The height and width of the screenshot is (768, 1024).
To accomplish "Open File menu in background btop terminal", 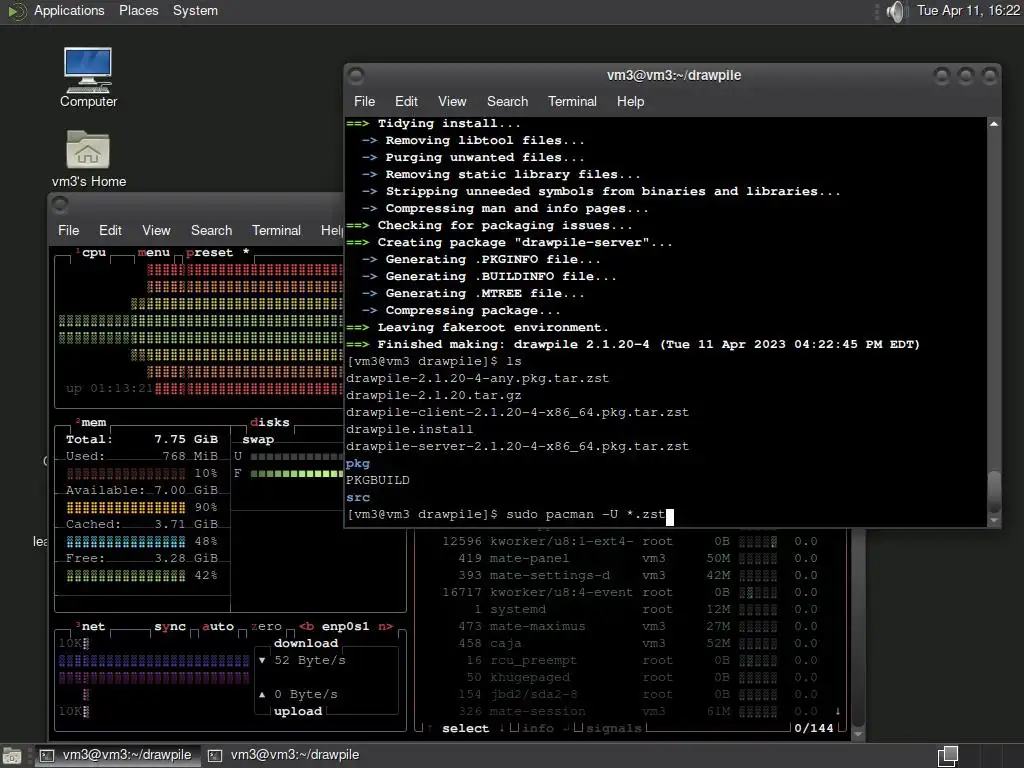I will click(69, 230).
